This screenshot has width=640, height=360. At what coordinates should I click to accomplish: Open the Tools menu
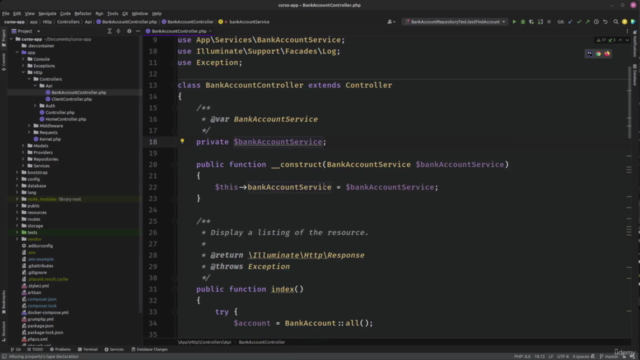point(113,13)
